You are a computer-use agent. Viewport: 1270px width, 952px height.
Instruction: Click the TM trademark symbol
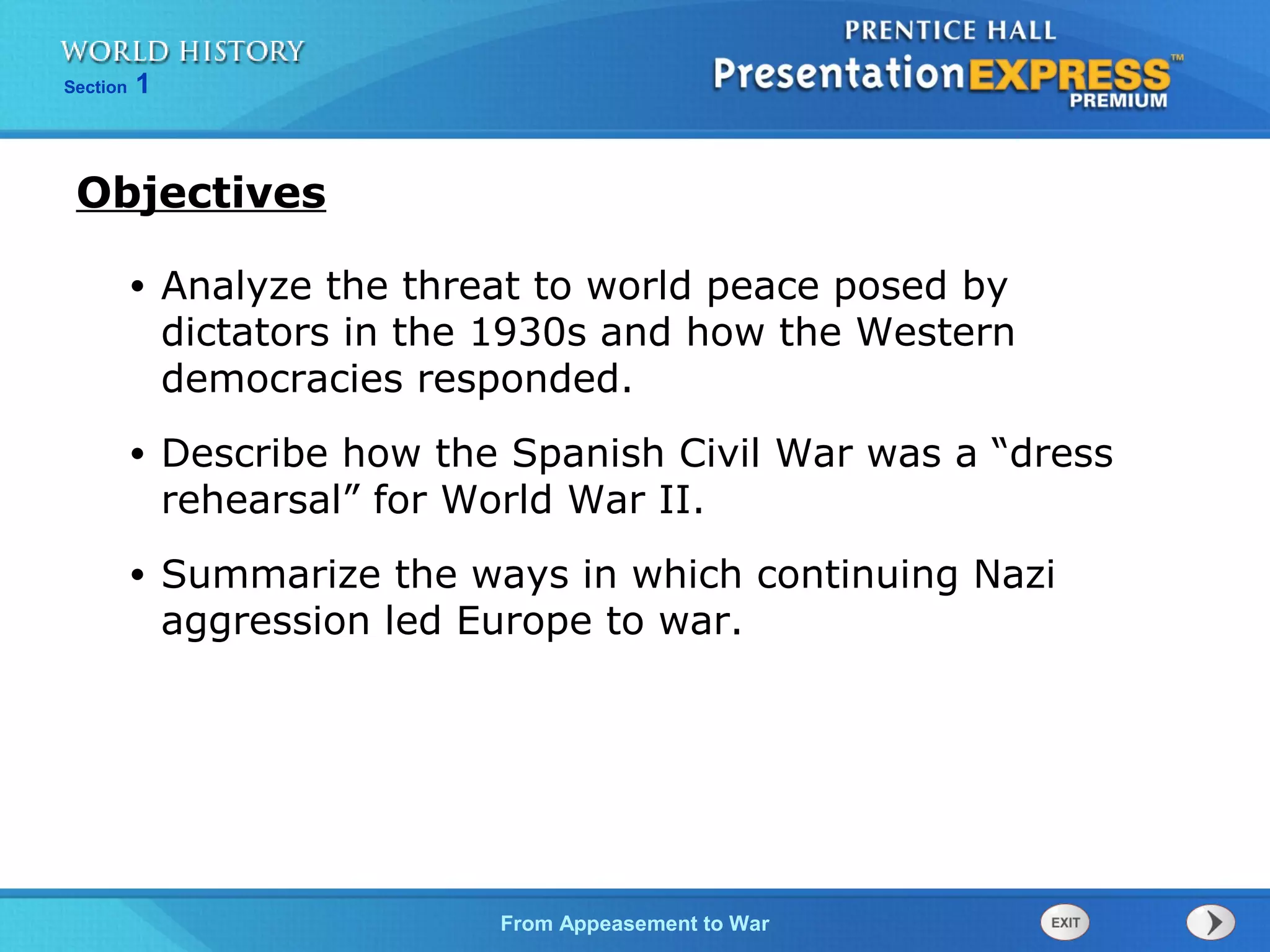[x=1177, y=58]
